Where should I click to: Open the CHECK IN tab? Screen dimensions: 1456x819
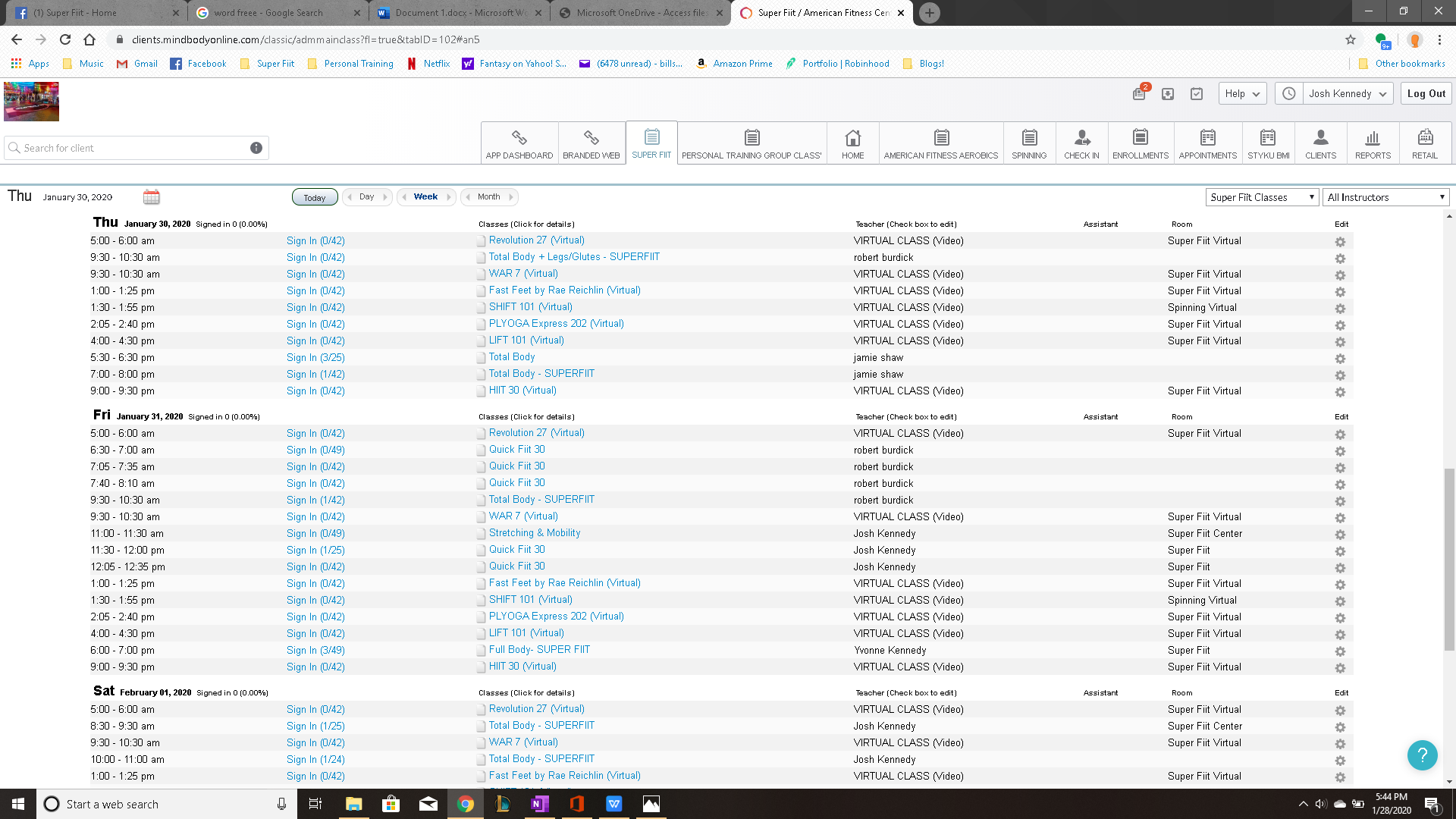1081,143
